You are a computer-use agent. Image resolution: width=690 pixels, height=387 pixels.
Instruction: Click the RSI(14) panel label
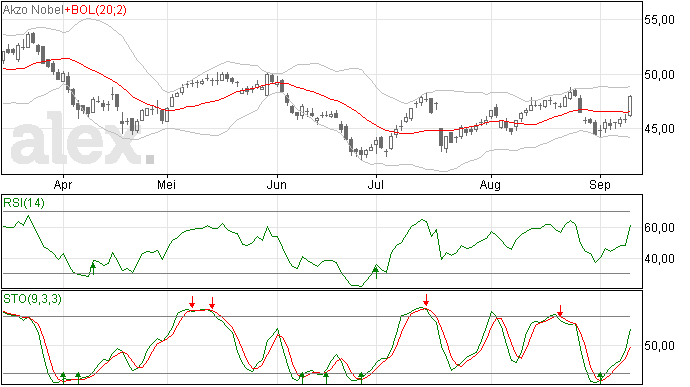point(24,203)
